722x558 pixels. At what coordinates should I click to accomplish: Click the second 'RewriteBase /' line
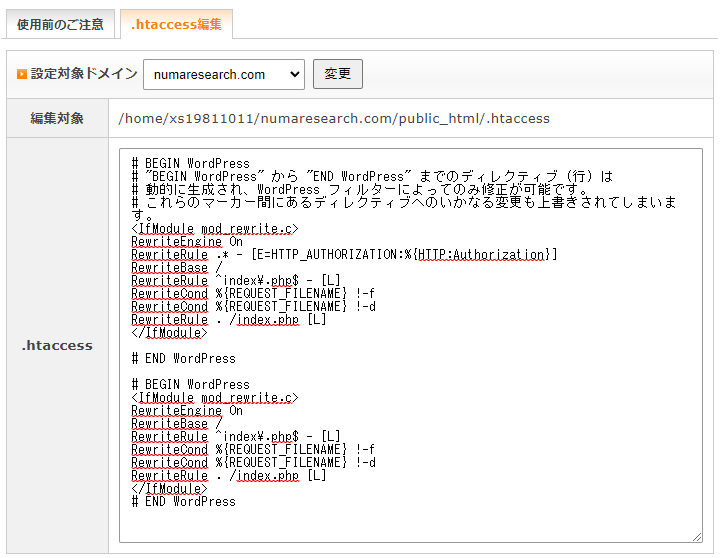[177, 424]
